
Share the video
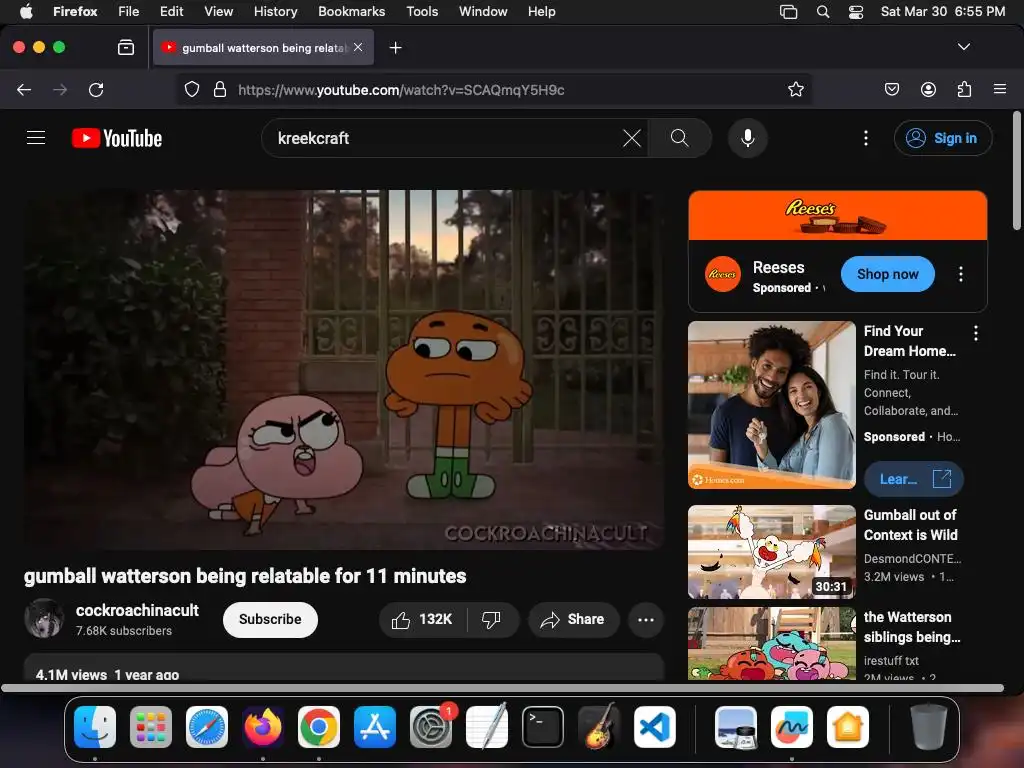(573, 619)
